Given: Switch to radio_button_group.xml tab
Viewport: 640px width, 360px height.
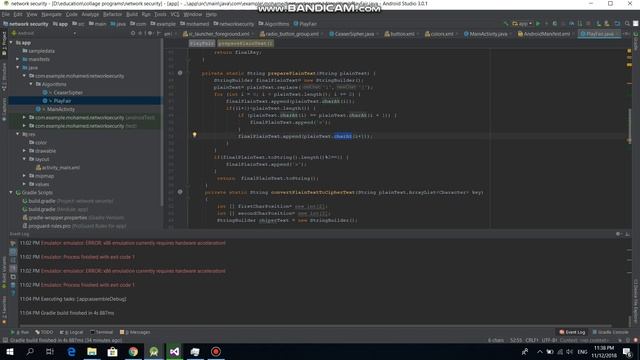Looking at the screenshot, I should pyautogui.click(x=289, y=34).
